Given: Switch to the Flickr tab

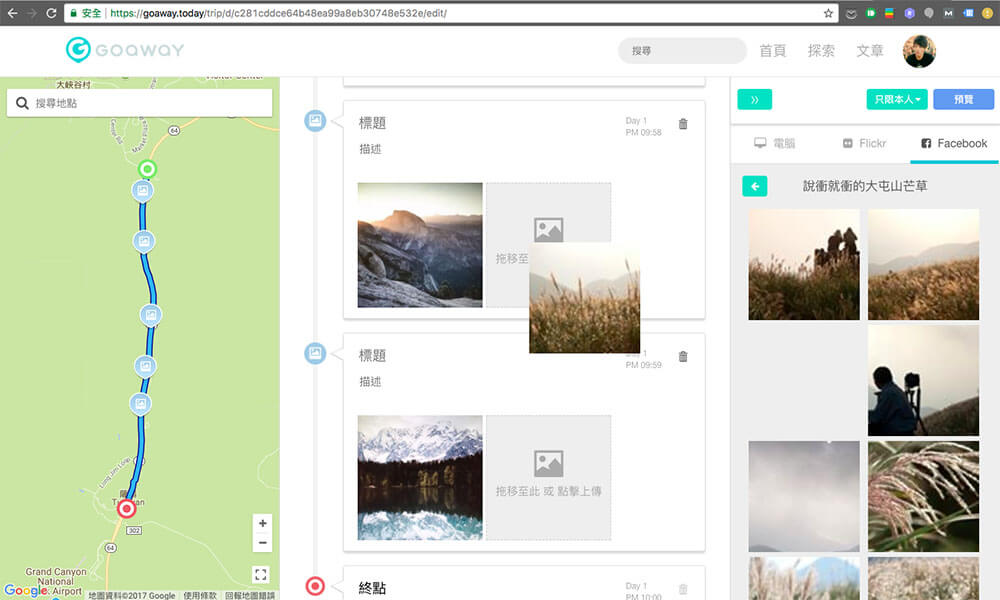Looking at the screenshot, I should [863, 143].
